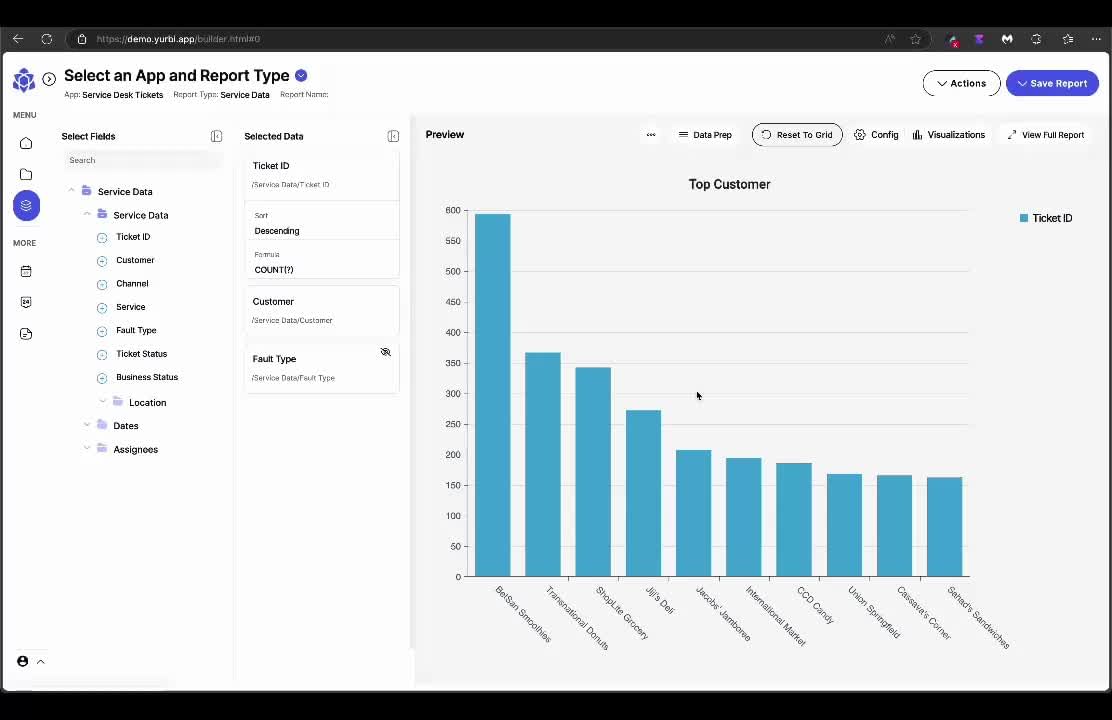The image size is (1112, 720).
Task: Toggle visibility of Fault Type field
Action: coord(385,352)
